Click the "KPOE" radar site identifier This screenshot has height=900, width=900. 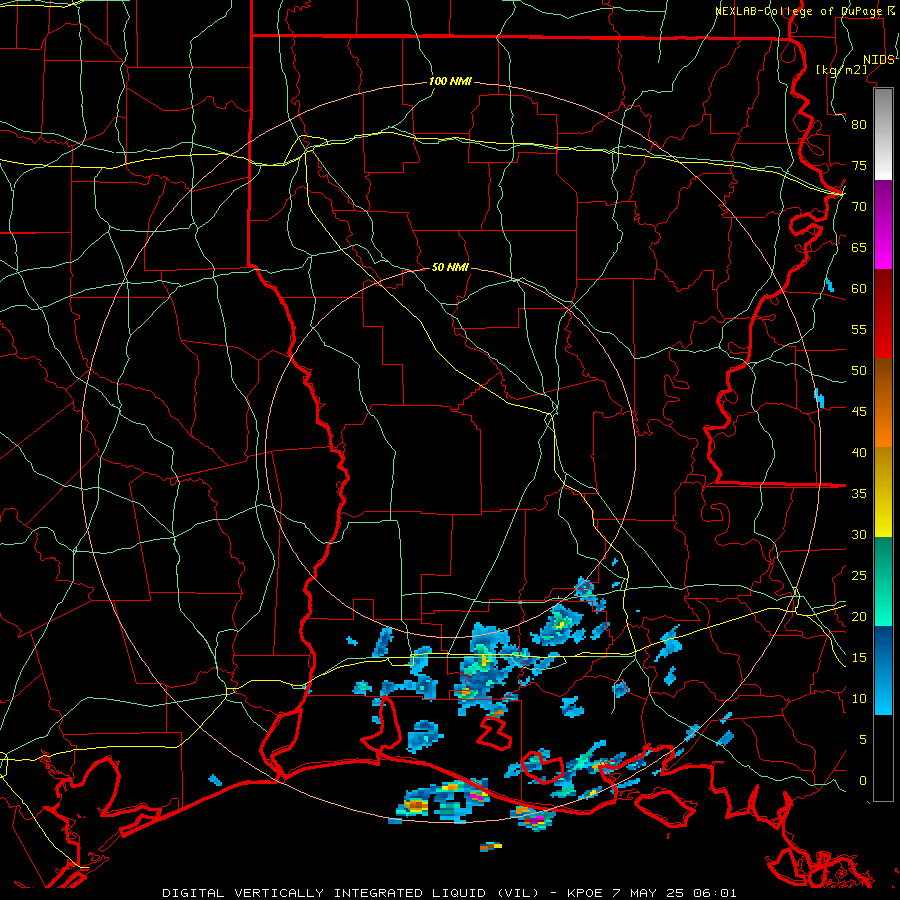click(584, 893)
